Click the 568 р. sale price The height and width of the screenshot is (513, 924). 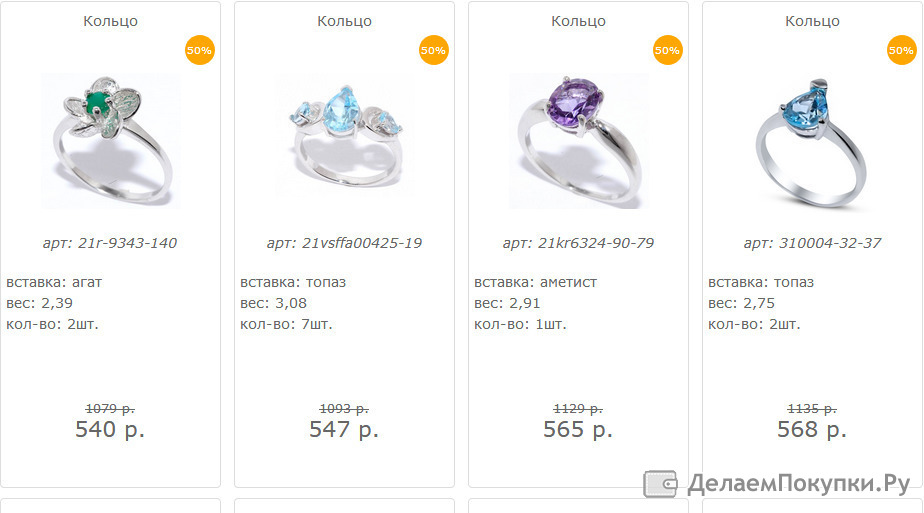[812, 429]
